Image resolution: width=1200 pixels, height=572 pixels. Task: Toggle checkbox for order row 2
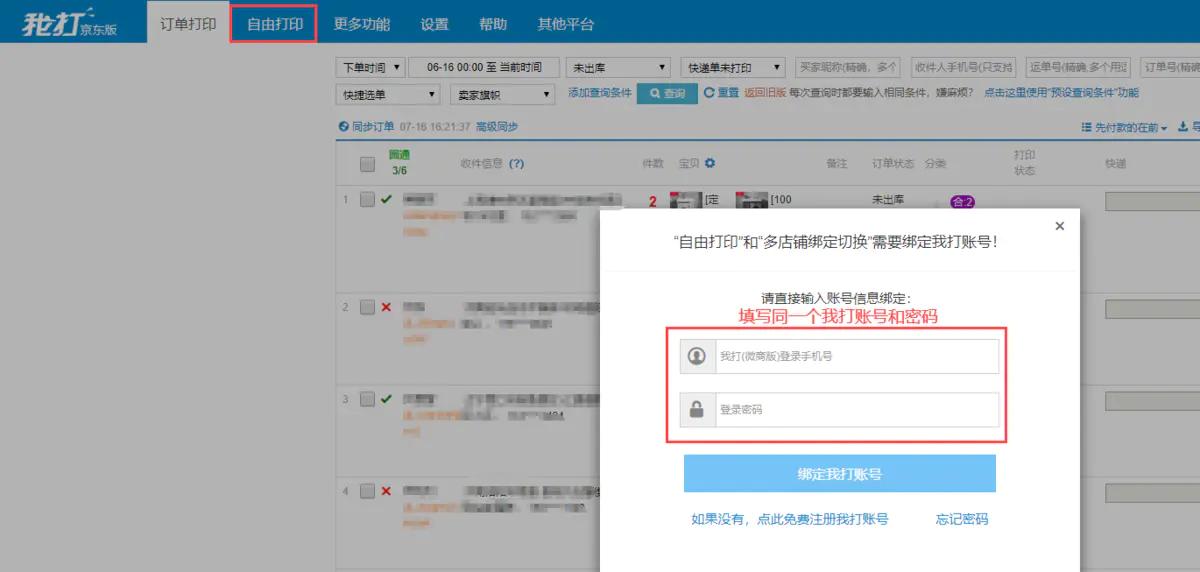(x=367, y=306)
